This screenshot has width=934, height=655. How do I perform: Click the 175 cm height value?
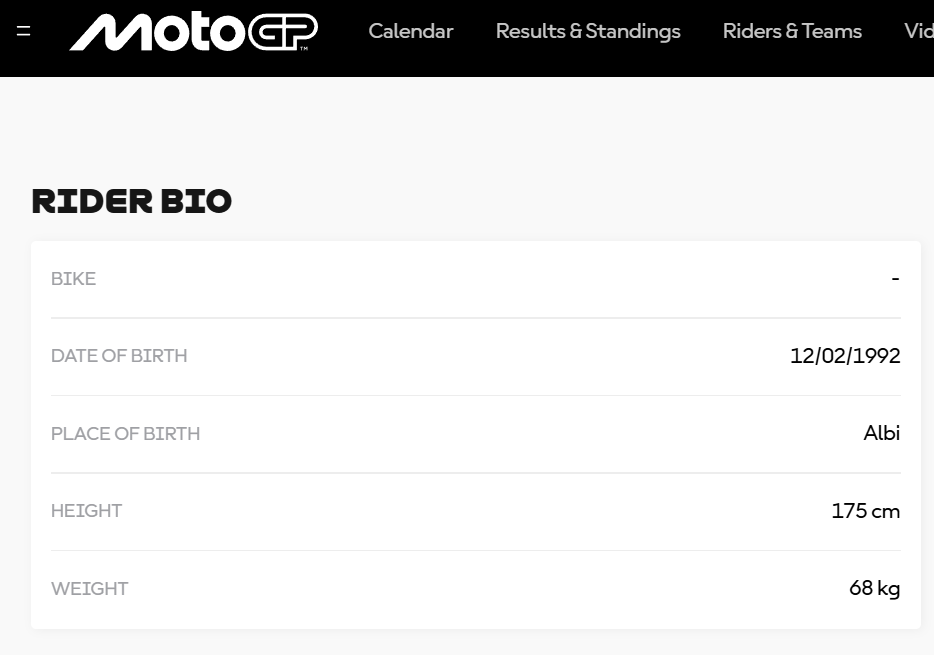pyautogui.click(x=865, y=511)
